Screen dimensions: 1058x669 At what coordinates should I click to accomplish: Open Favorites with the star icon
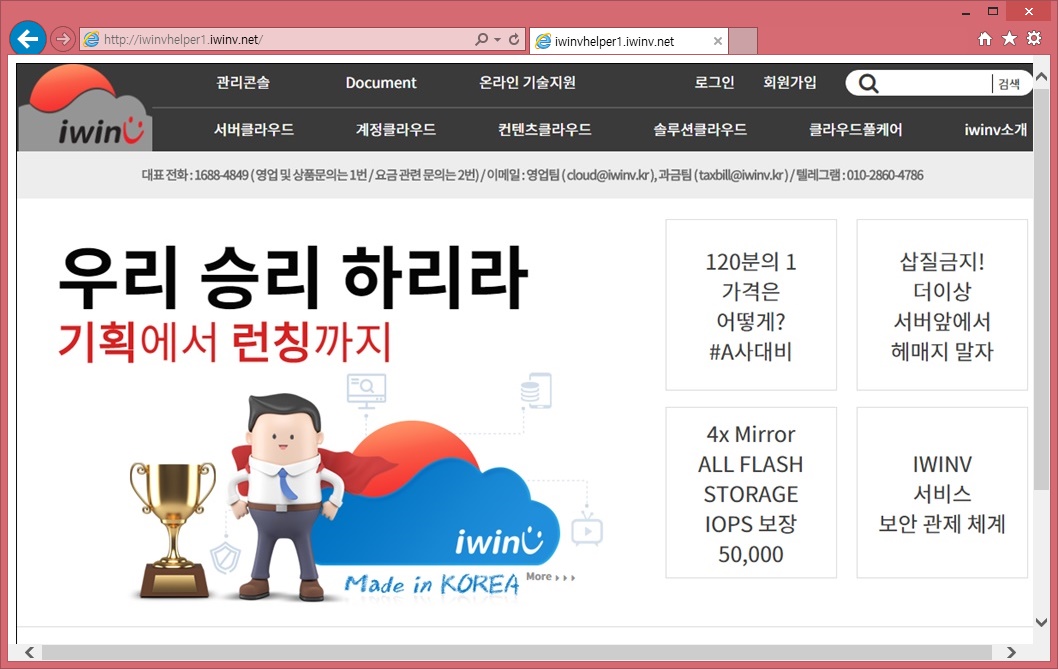point(1009,38)
